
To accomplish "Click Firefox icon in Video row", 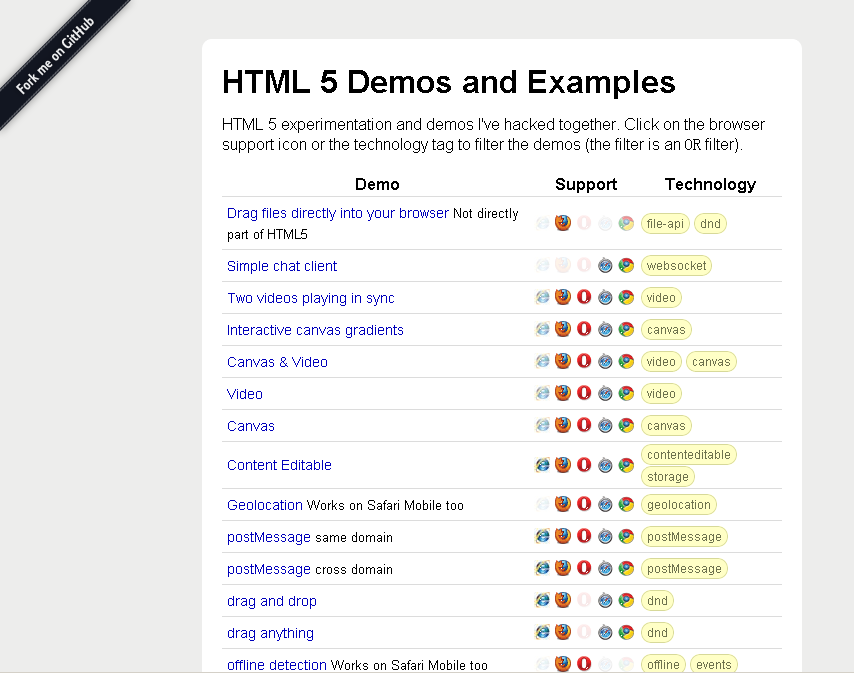I will tap(563, 393).
